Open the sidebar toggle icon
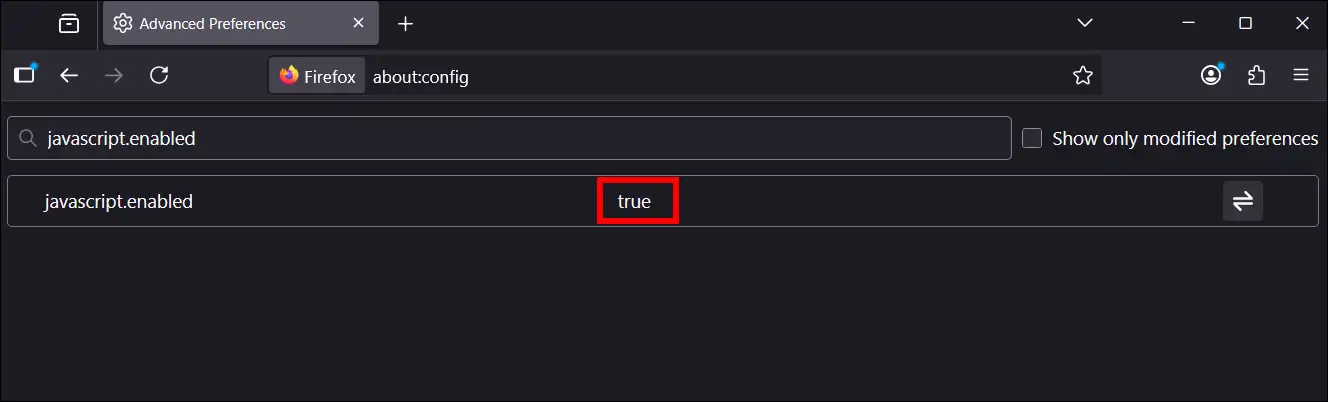Image resolution: width=1328 pixels, height=402 pixels. (24, 75)
